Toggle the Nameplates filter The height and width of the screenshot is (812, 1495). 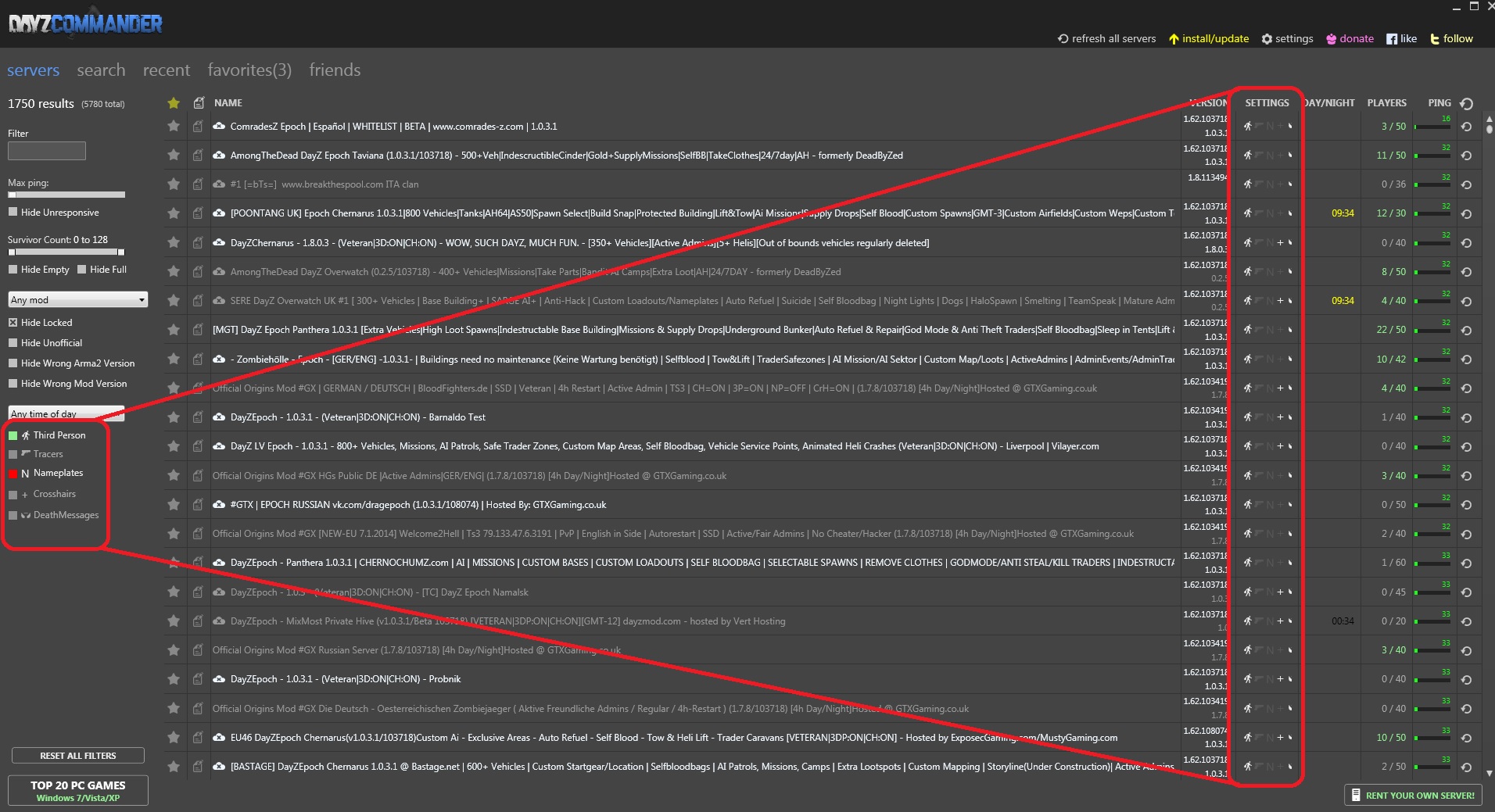pos(13,474)
